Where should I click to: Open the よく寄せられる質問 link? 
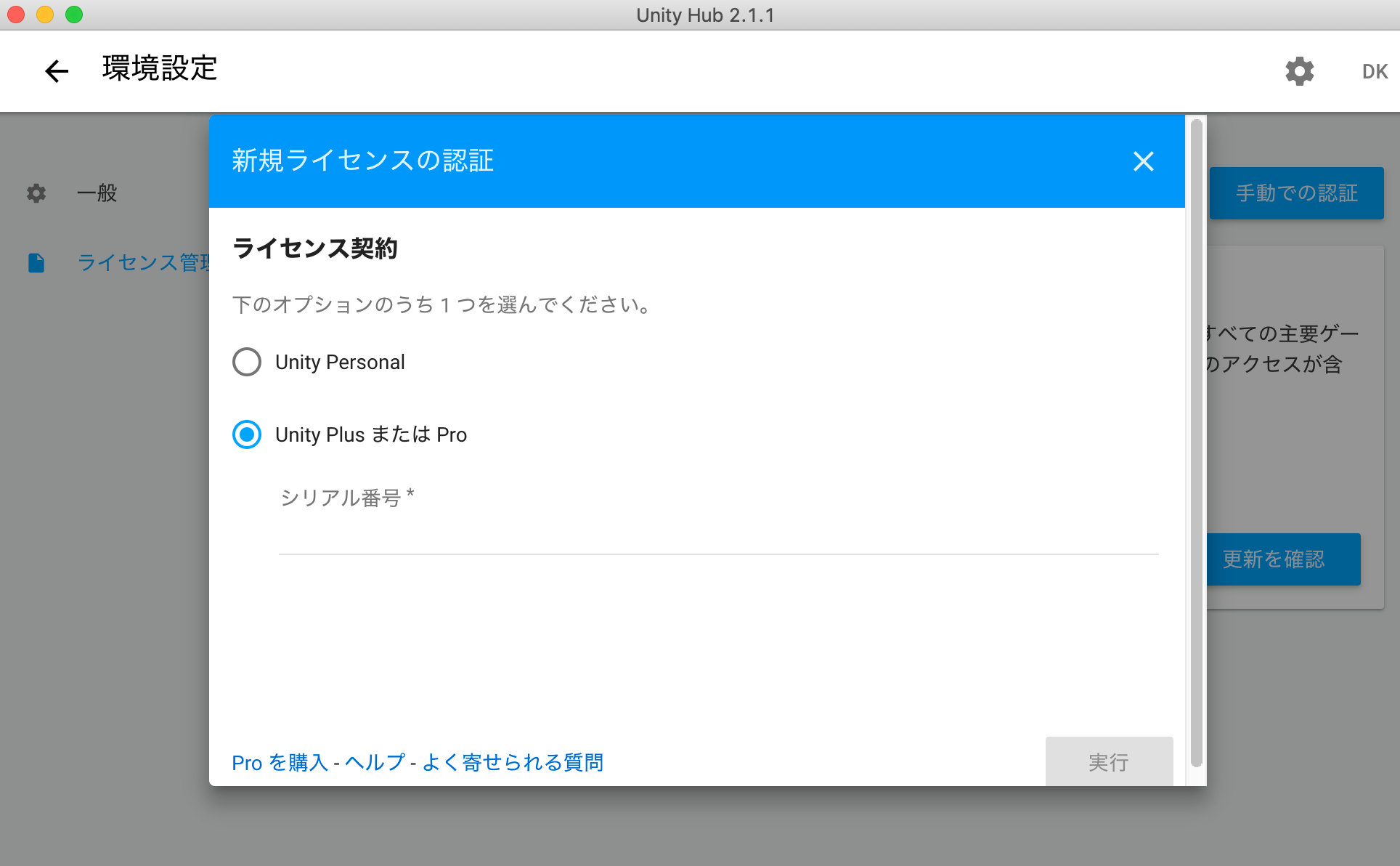511,762
